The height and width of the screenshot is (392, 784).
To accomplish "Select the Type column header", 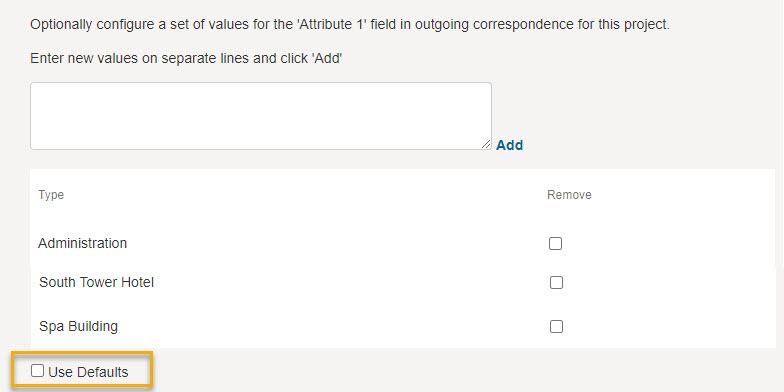I will pyautogui.click(x=51, y=194).
